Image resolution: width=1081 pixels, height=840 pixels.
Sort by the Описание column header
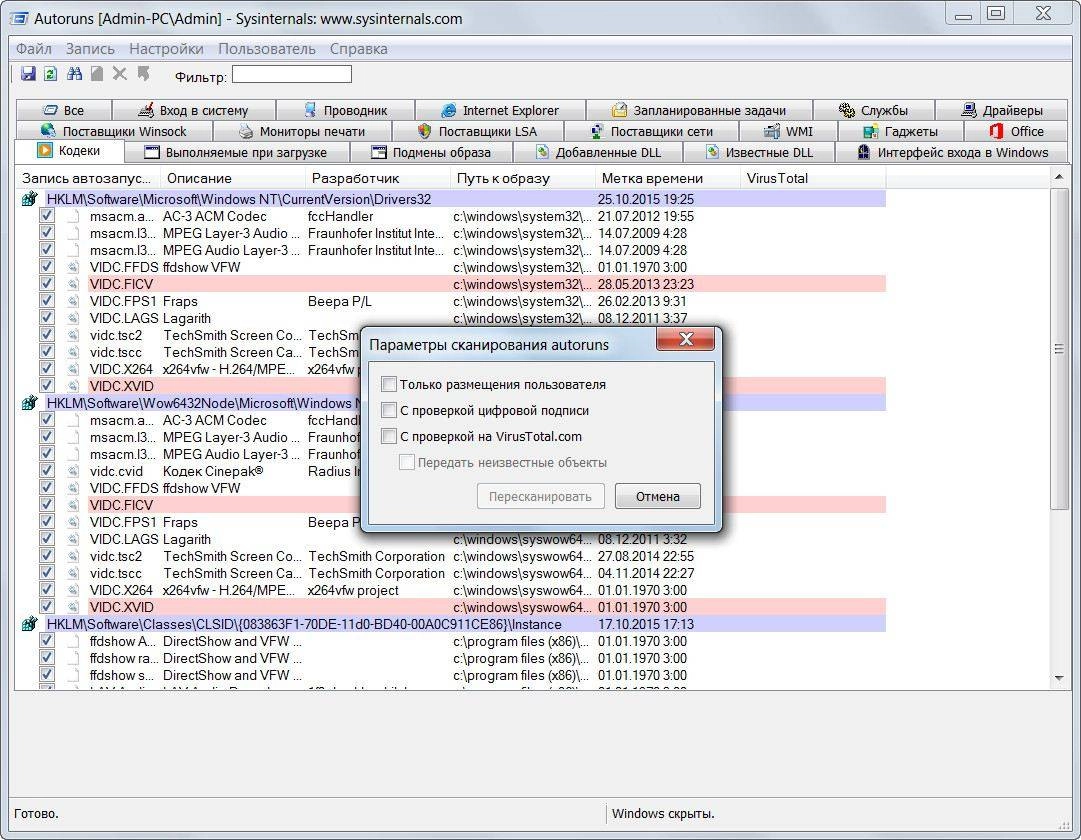[x=232, y=179]
